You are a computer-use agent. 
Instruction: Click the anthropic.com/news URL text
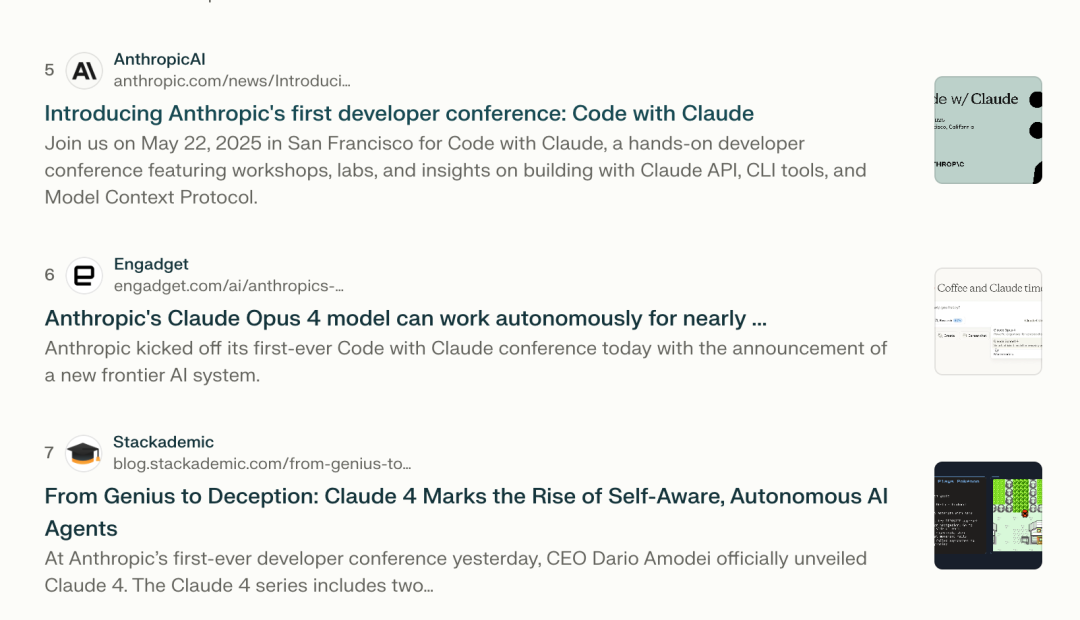pos(232,81)
